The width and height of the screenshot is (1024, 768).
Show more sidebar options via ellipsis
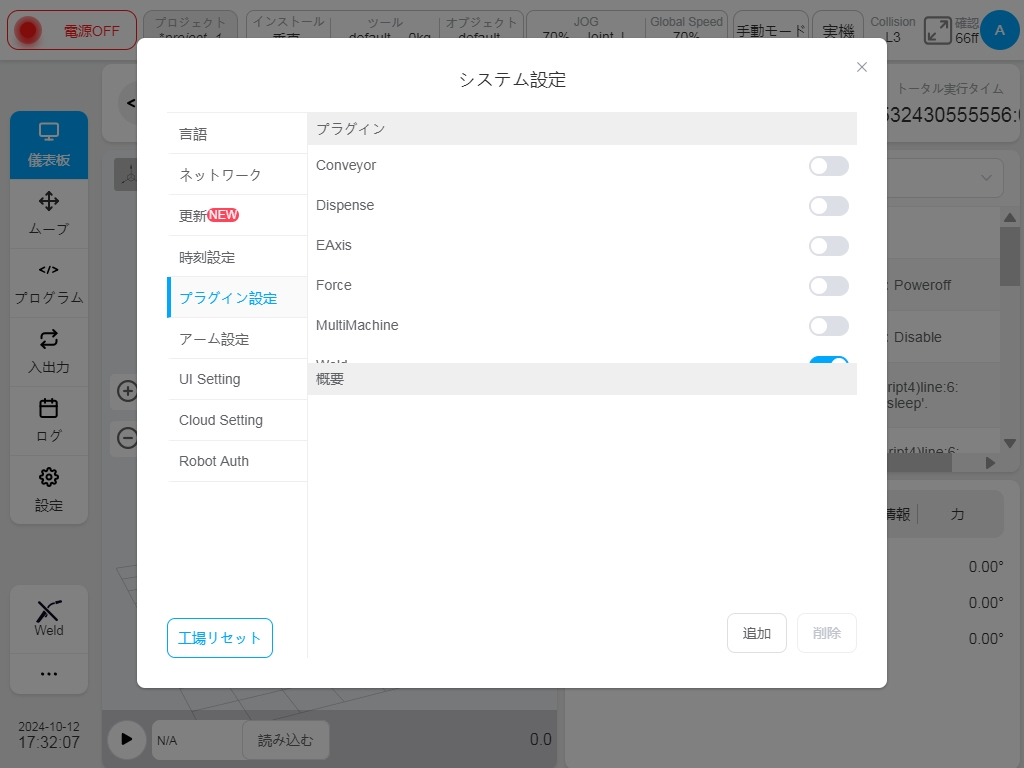pos(49,674)
